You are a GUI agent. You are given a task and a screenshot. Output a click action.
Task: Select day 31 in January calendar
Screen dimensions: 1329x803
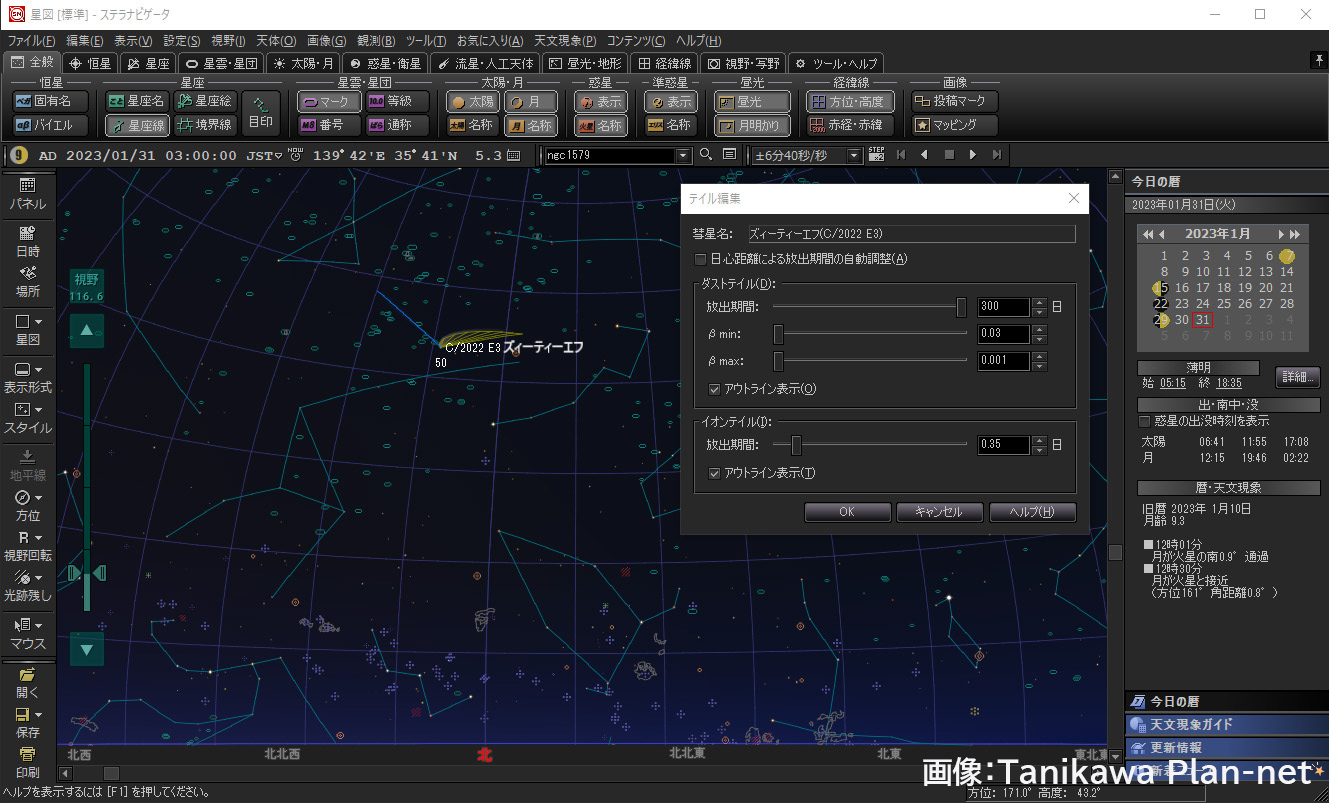pyautogui.click(x=1202, y=320)
